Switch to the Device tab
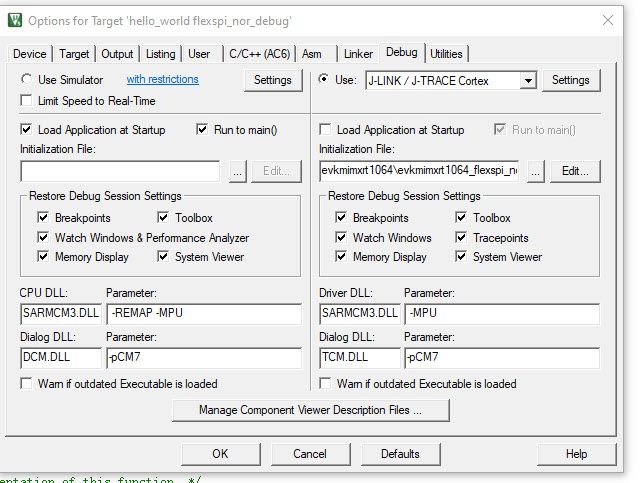 [30, 54]
